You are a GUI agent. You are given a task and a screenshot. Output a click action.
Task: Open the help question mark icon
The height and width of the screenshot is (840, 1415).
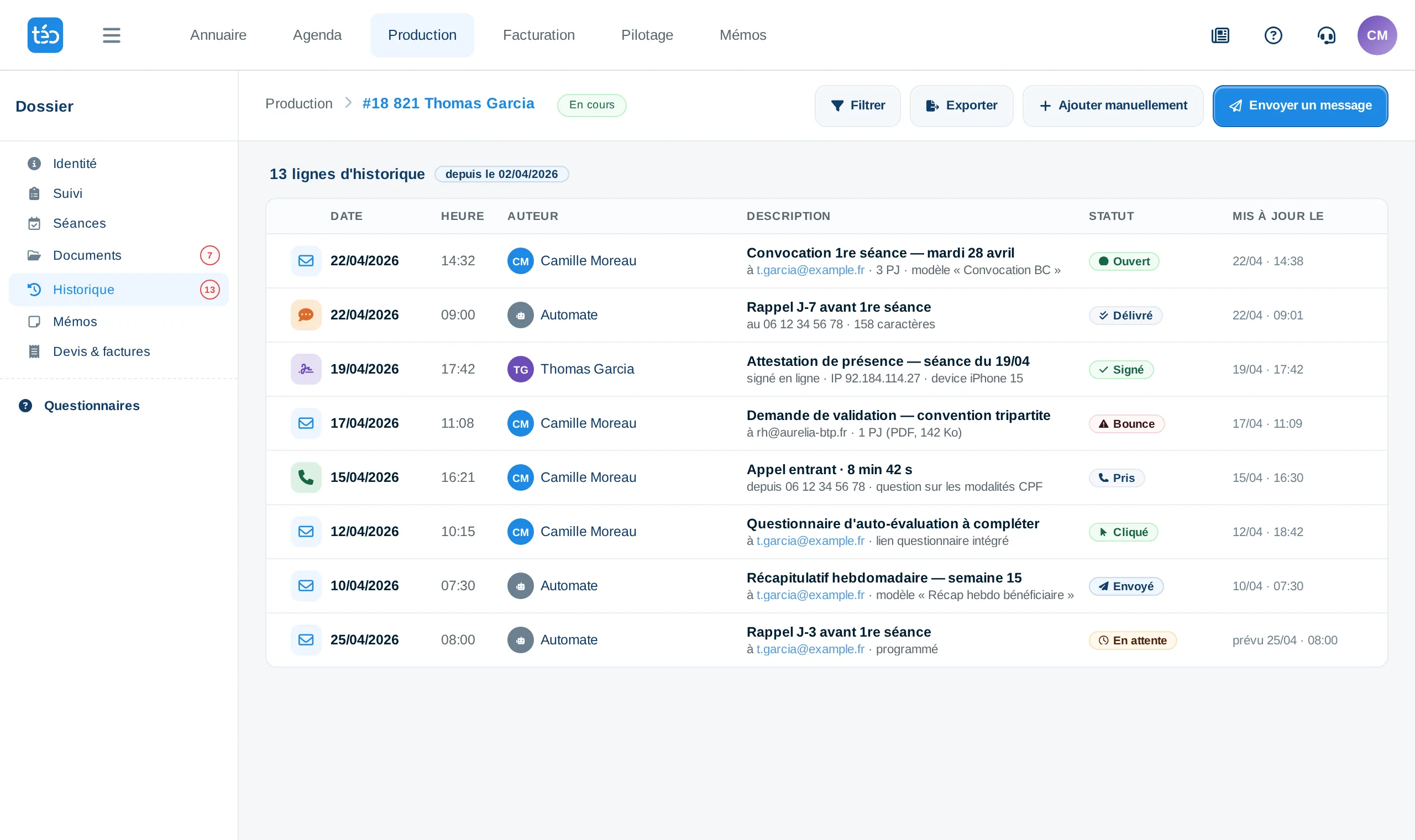pos(1273,35)
